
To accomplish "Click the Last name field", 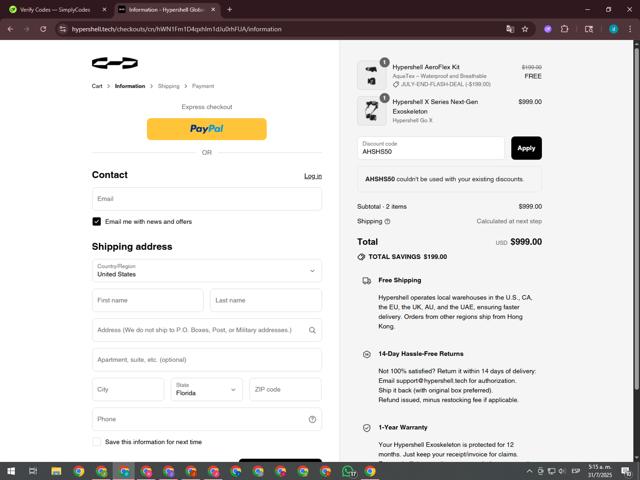I will [266, 300].
